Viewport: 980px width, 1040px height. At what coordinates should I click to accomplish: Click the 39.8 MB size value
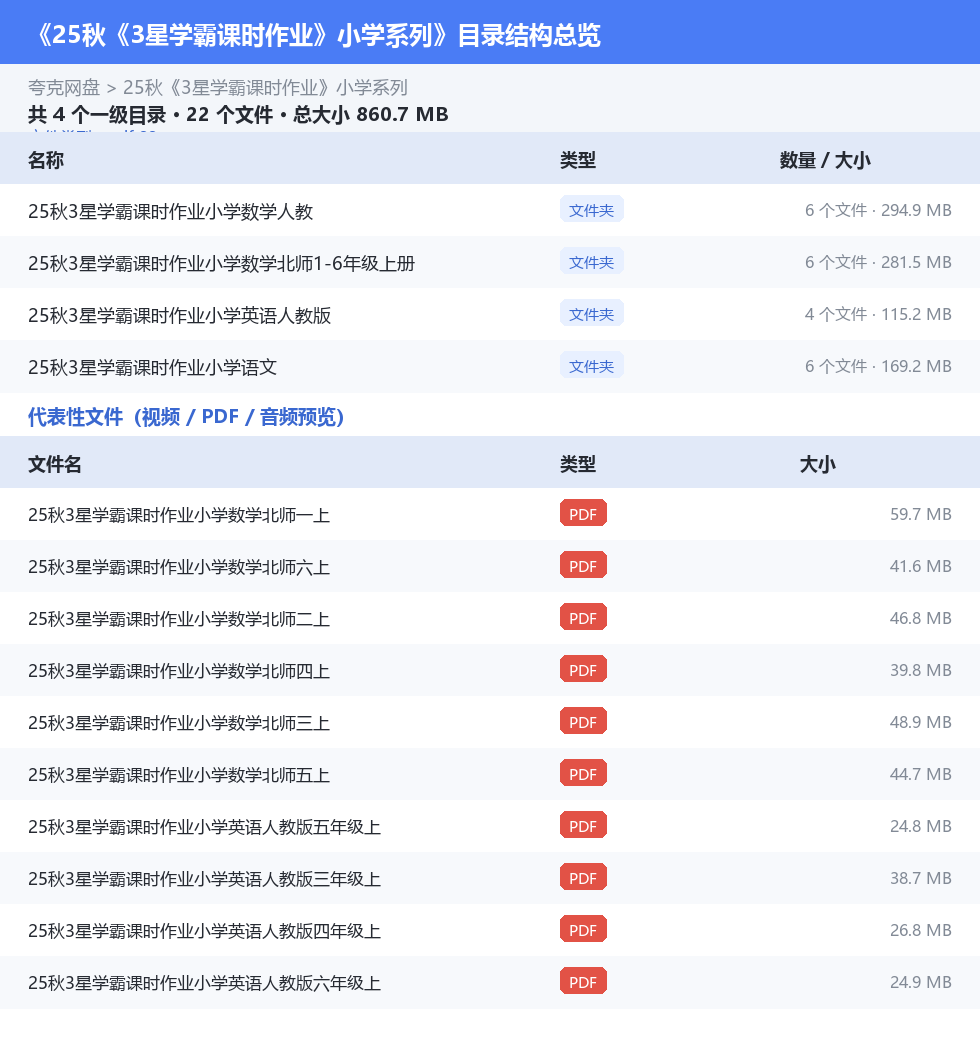coord(920,670)
